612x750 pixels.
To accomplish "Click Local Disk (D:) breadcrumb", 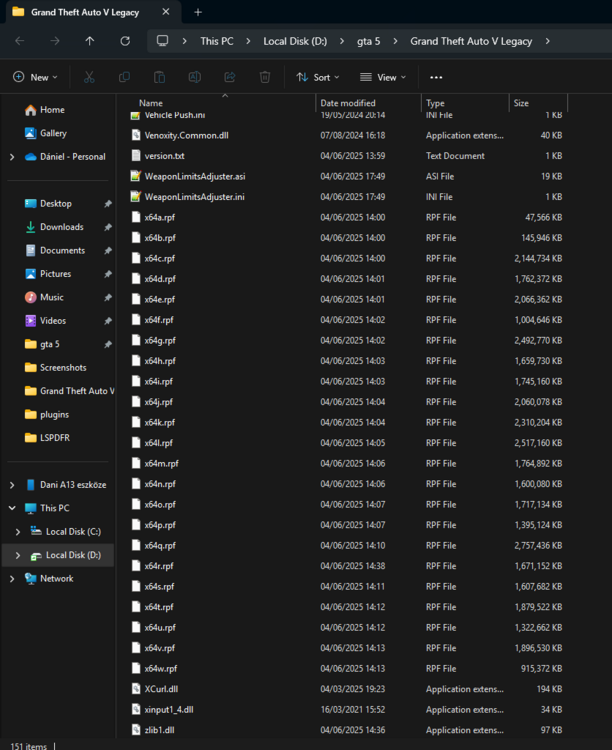I will point(295,41).
